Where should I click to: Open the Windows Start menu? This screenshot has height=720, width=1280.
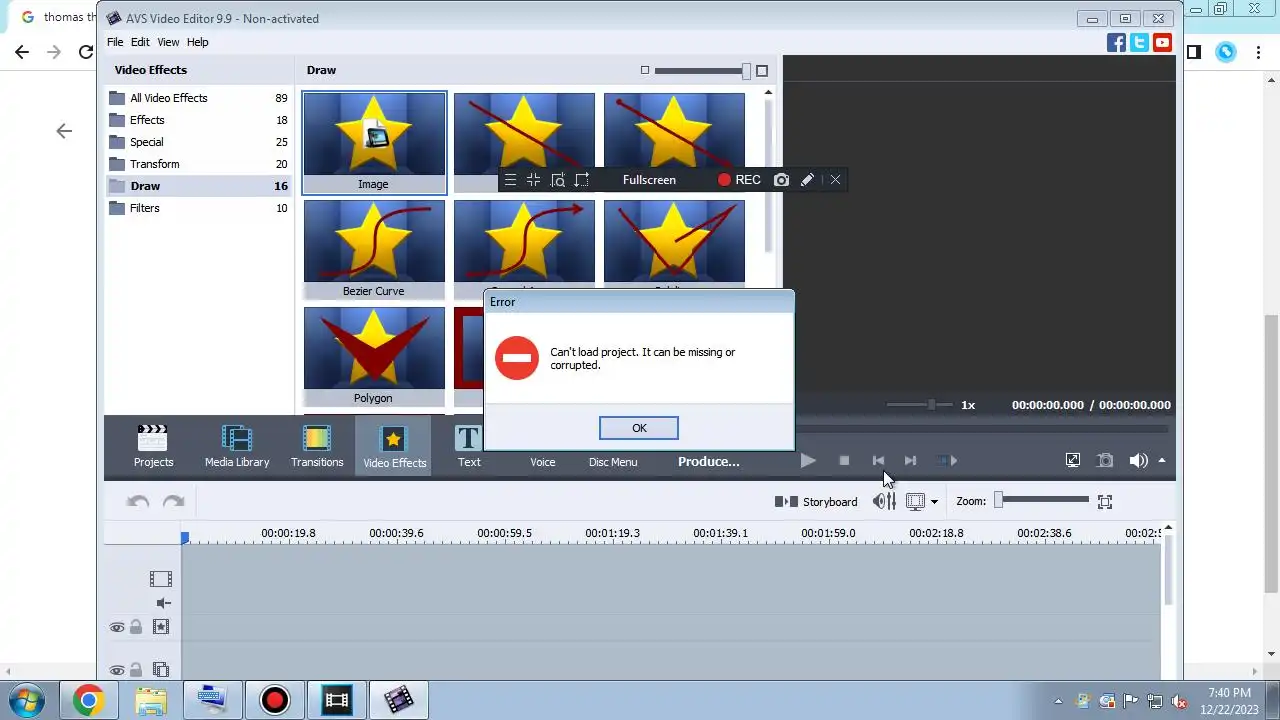click(x=27, y=700)
